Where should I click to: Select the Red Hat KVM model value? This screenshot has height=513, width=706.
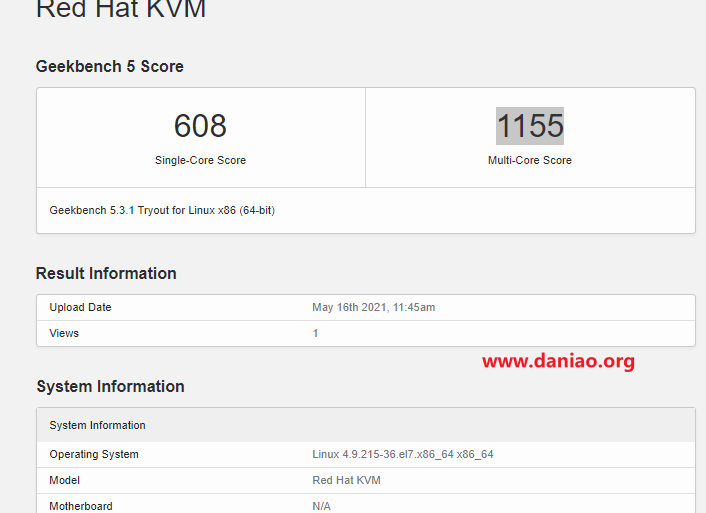(x=346, y=480)
